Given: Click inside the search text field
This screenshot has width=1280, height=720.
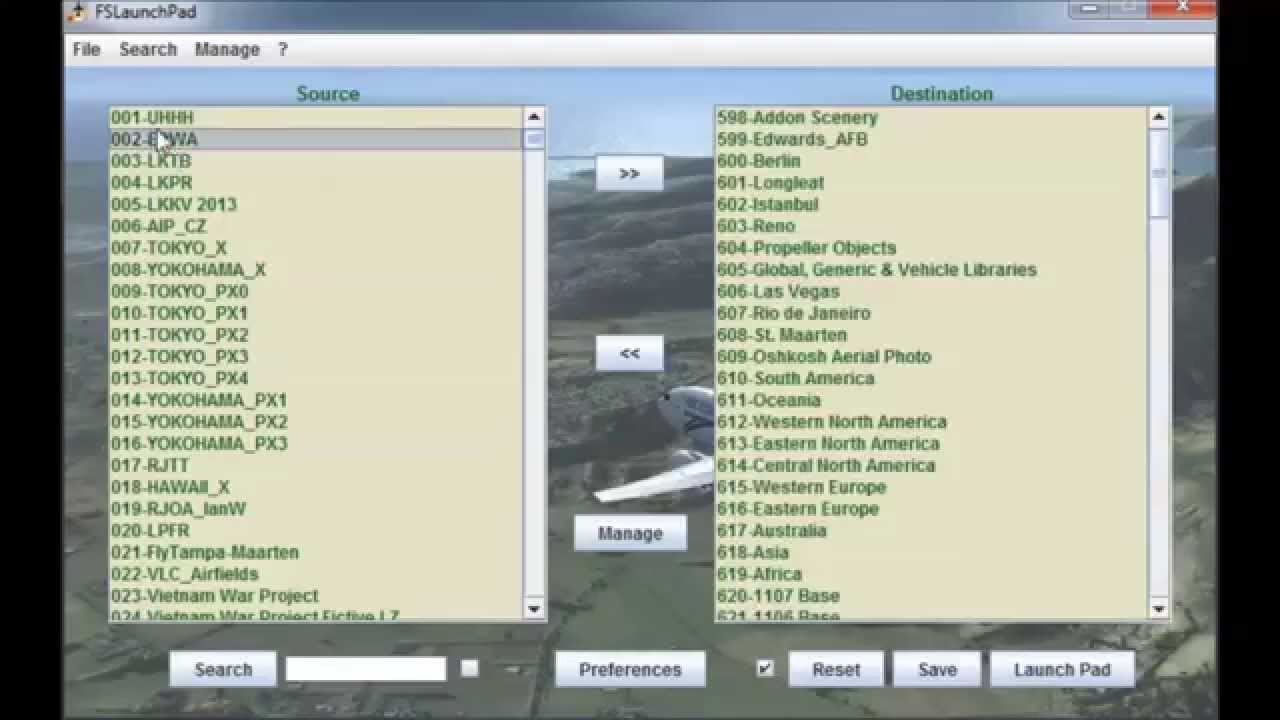Looking at the screenshot, I should 365,666.
